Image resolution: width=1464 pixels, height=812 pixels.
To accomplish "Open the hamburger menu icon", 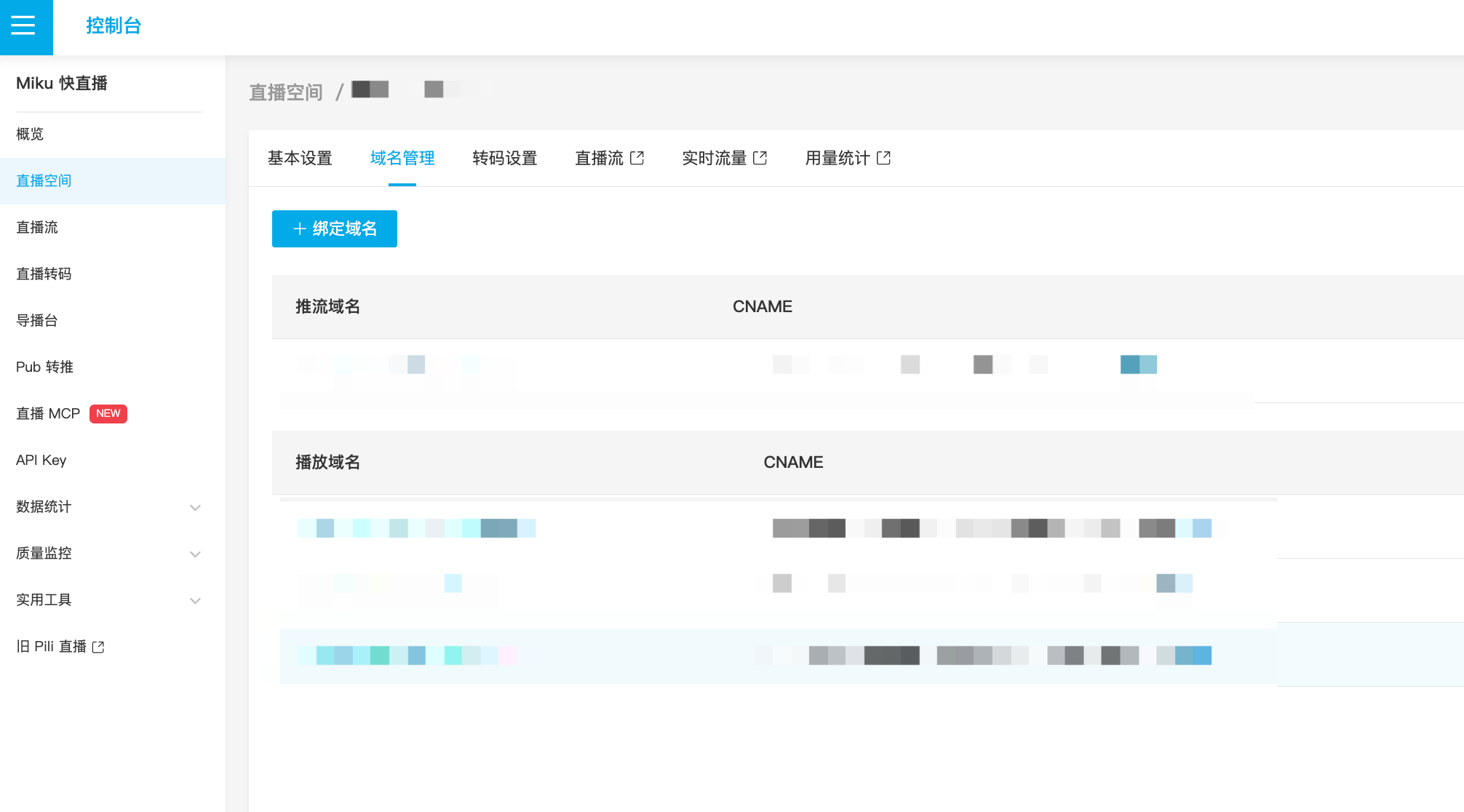I will [23, 26].
